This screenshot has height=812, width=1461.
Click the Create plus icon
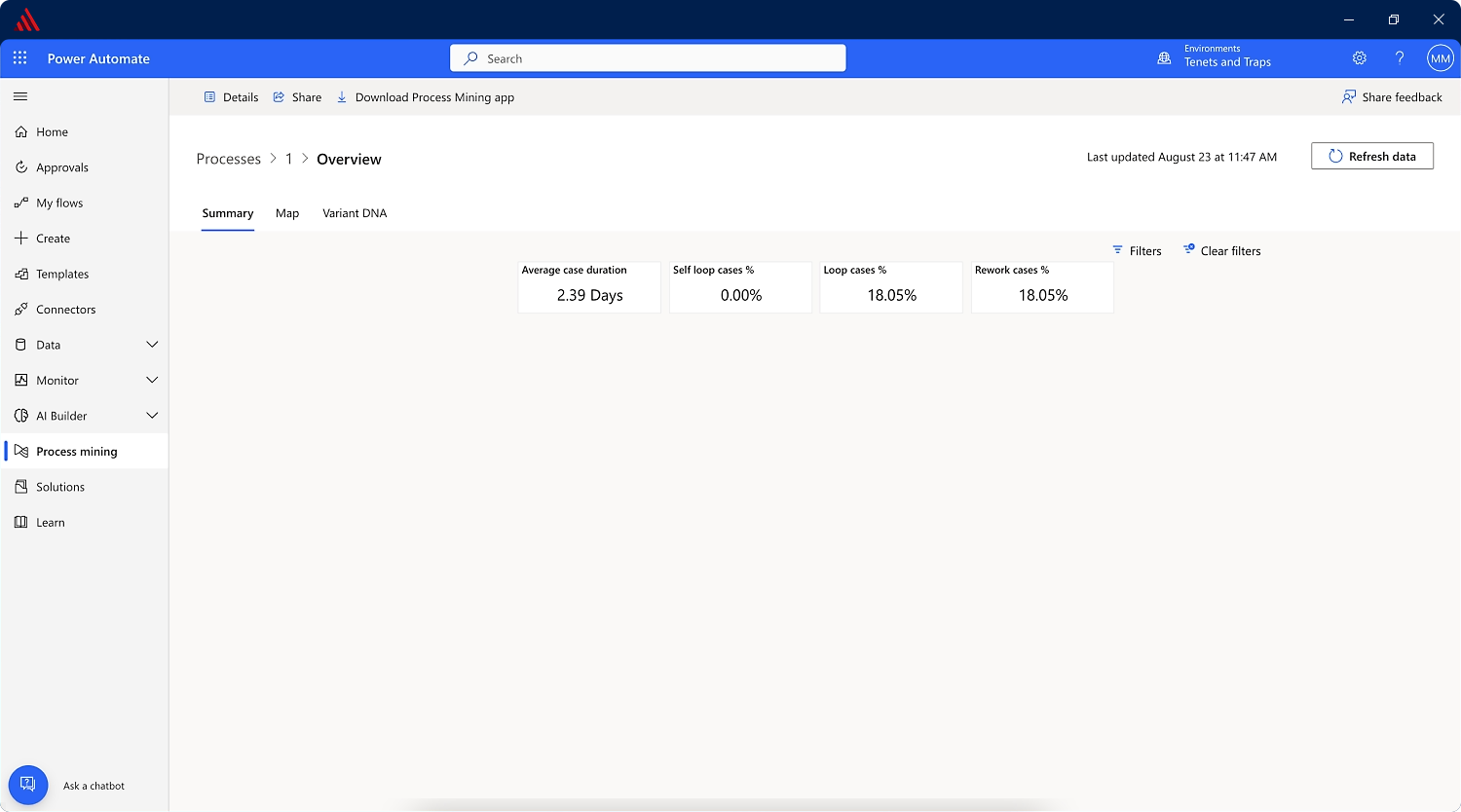click(21, 239)
